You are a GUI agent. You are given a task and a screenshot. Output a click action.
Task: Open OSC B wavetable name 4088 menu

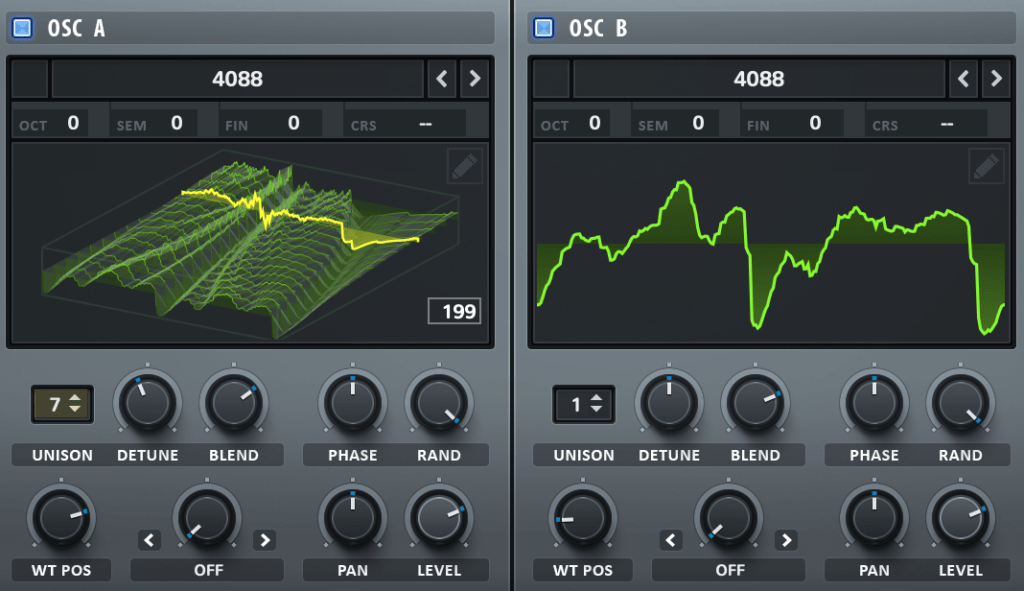click(759, 79)
